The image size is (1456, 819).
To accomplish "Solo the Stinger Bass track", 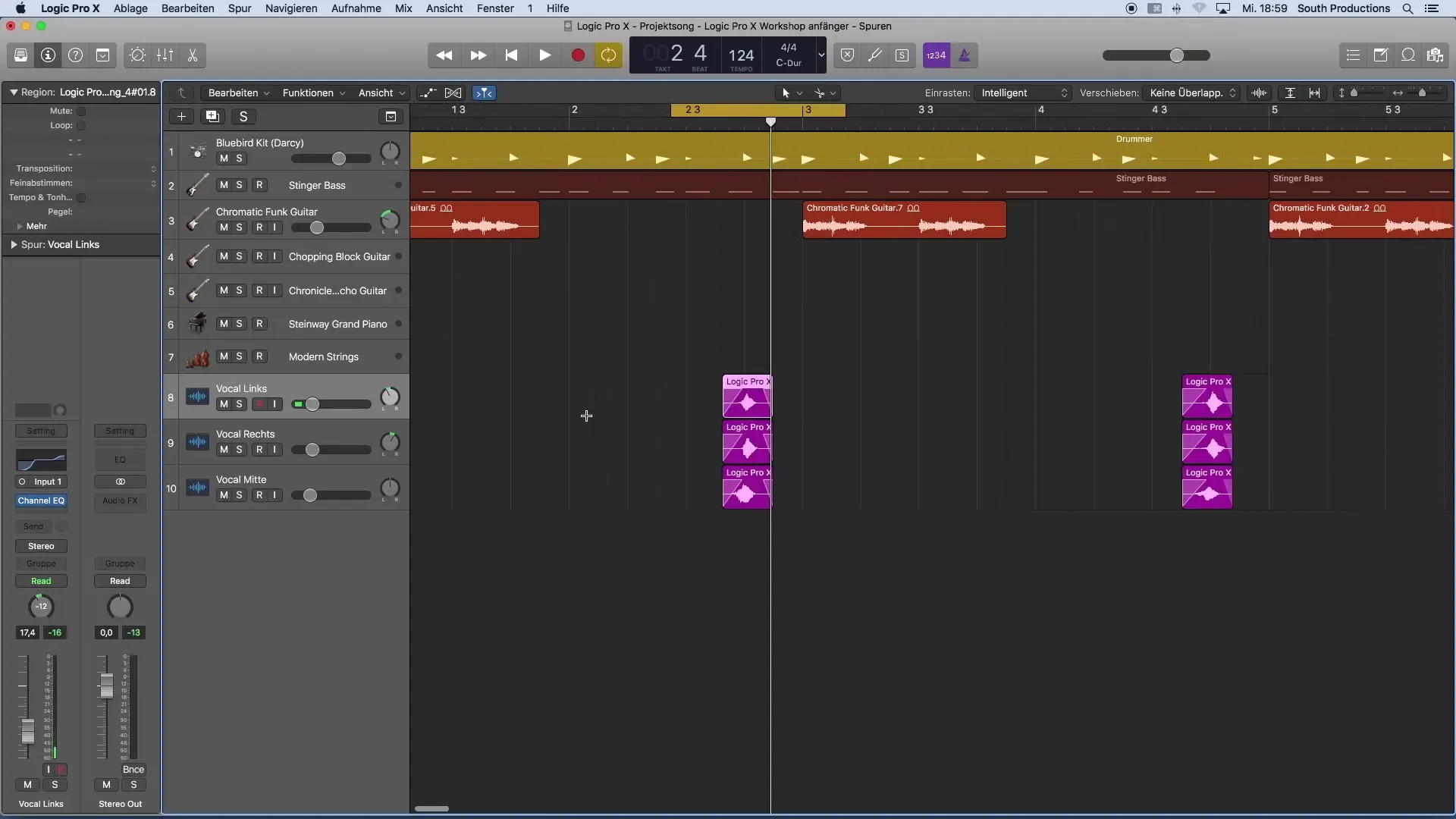I will [239, 186].
